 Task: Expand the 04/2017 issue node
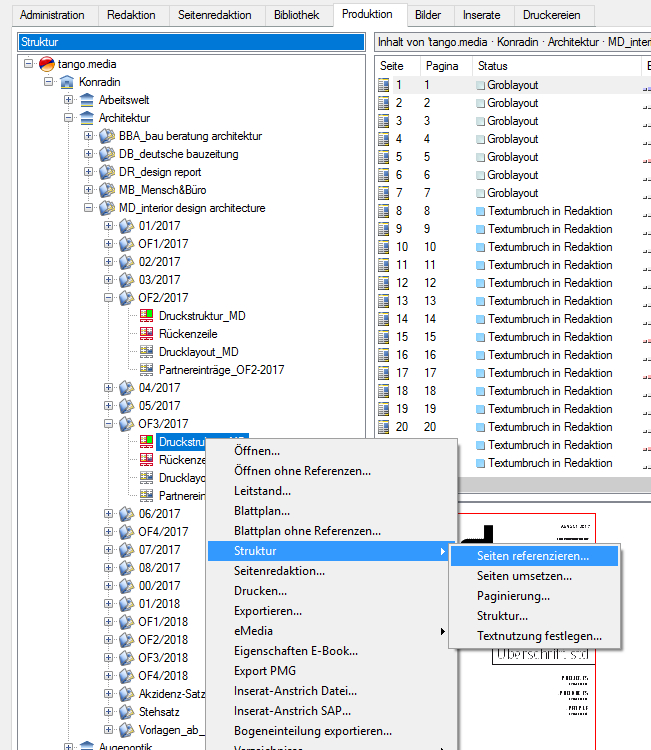pyautogui.click(x=108, y=388)
